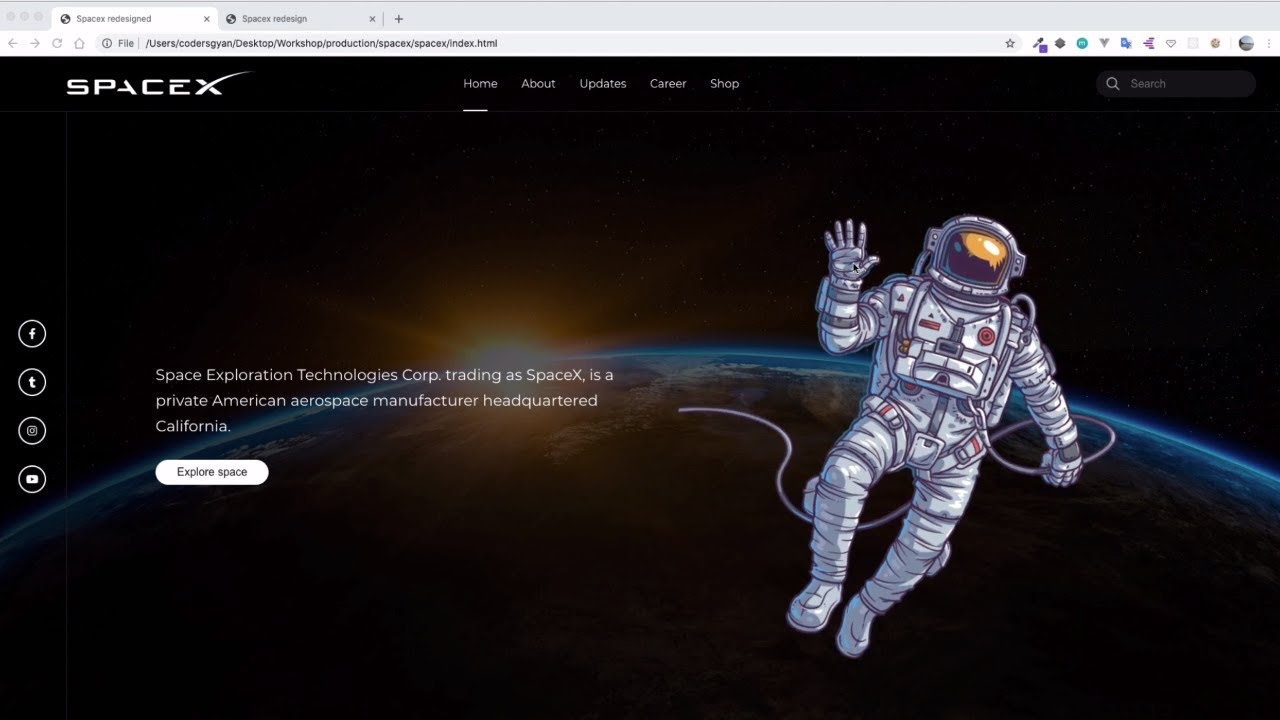1280x720 pixels.
Task: Go to the About page
Action: pos(538,84)
